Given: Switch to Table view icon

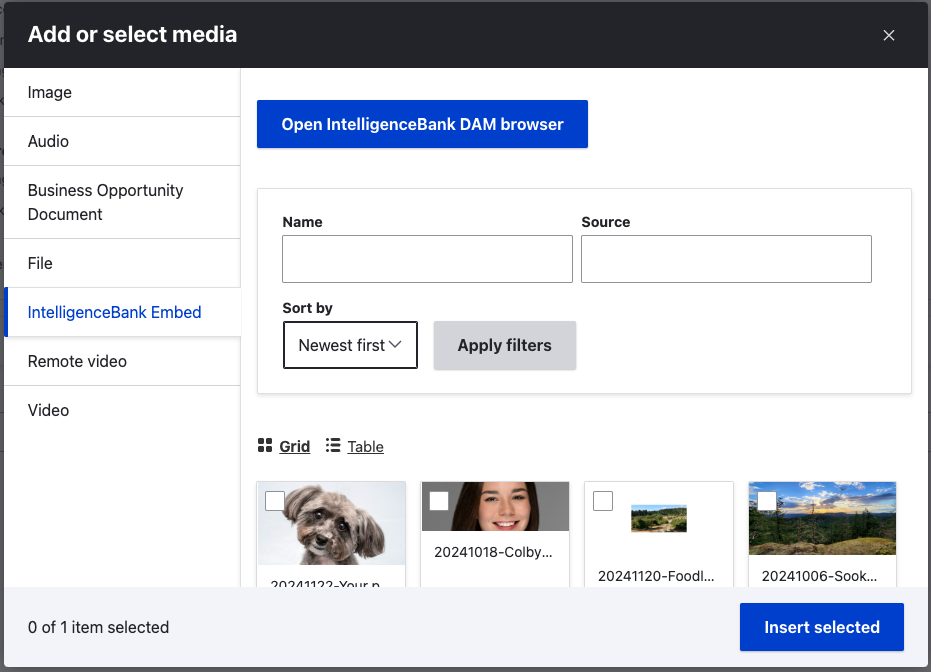Looking at the screenshot, I should pyautogui.click(x=333, y=445).
